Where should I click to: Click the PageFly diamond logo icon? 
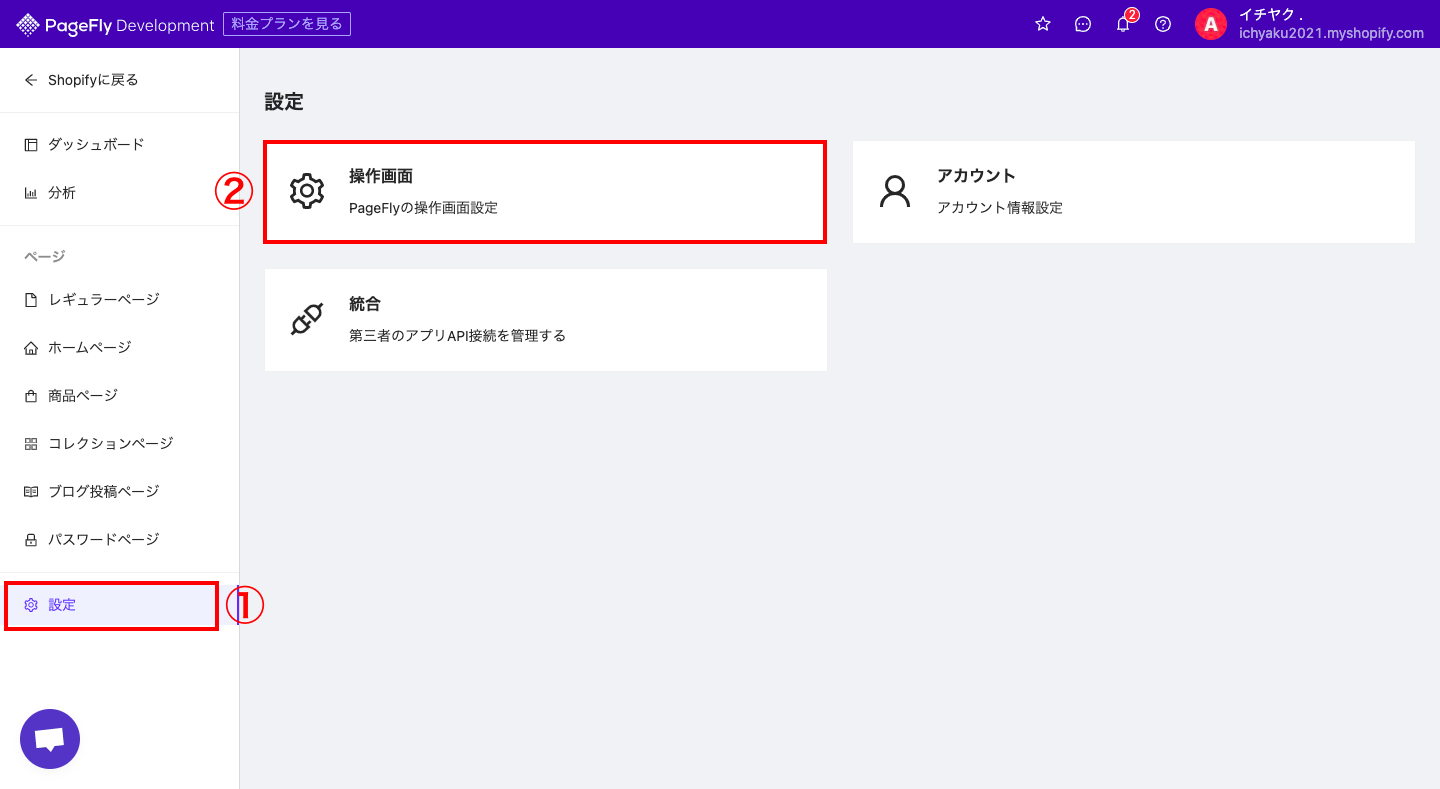[x=28, y=25]
